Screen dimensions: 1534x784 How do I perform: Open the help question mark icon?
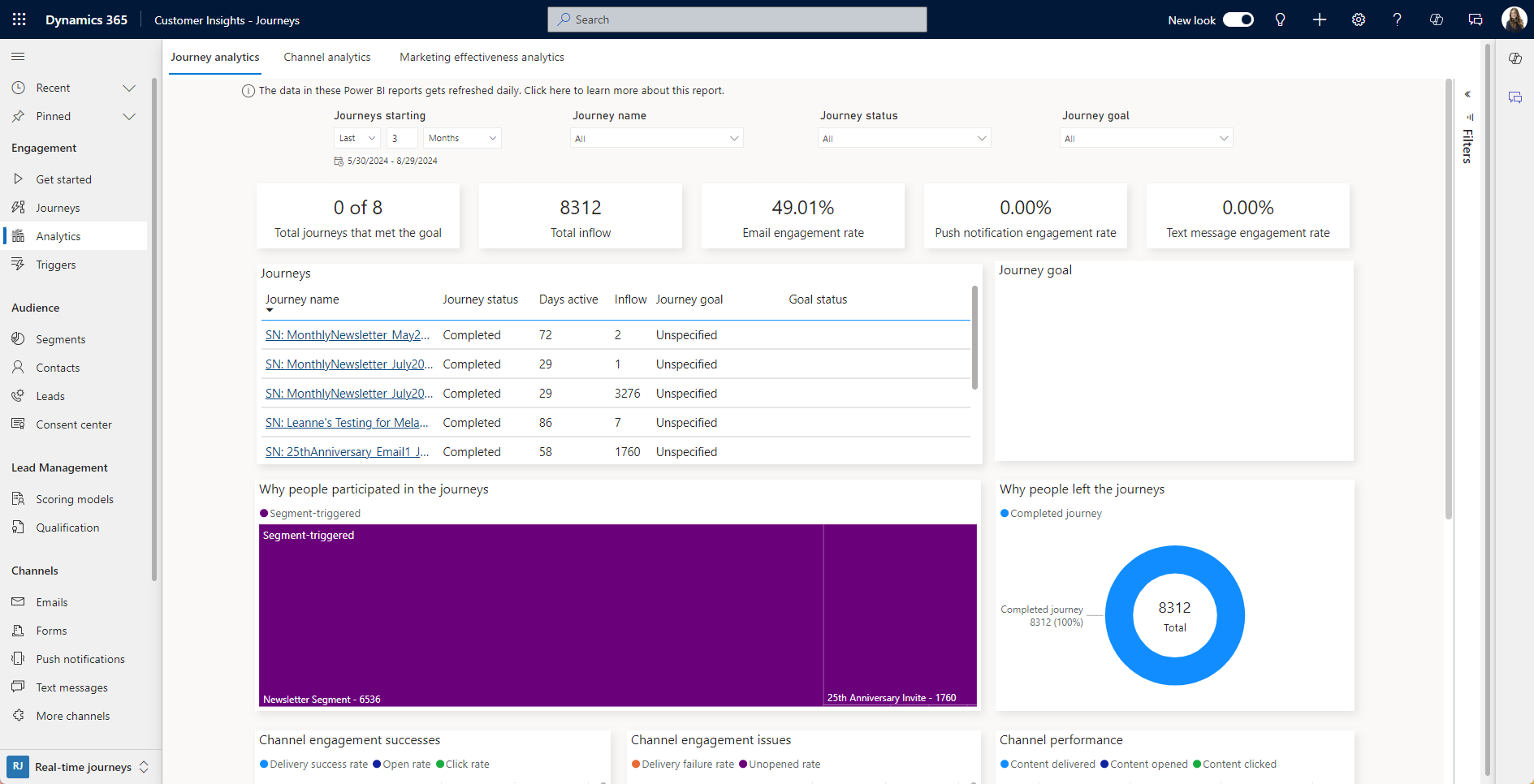[x=1398, y=19]
